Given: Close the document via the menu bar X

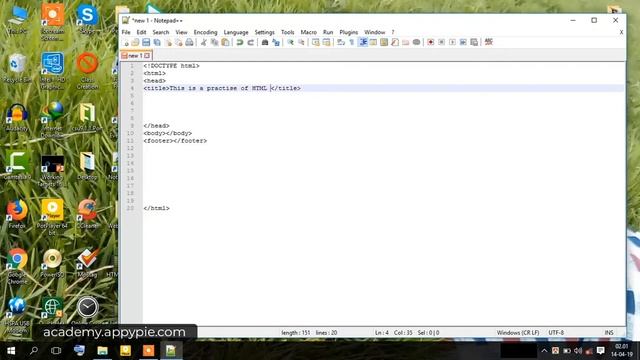Looking at the screenshot, I should click(x=621, y=32).
